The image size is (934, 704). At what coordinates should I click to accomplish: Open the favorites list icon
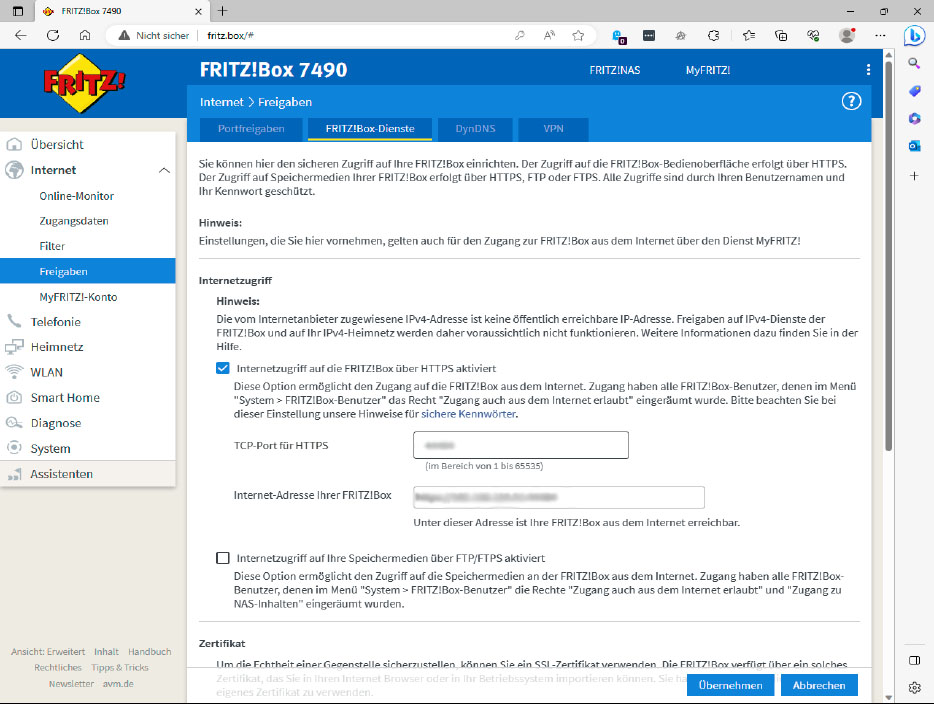pyautogui.click(x=749, y=36)
